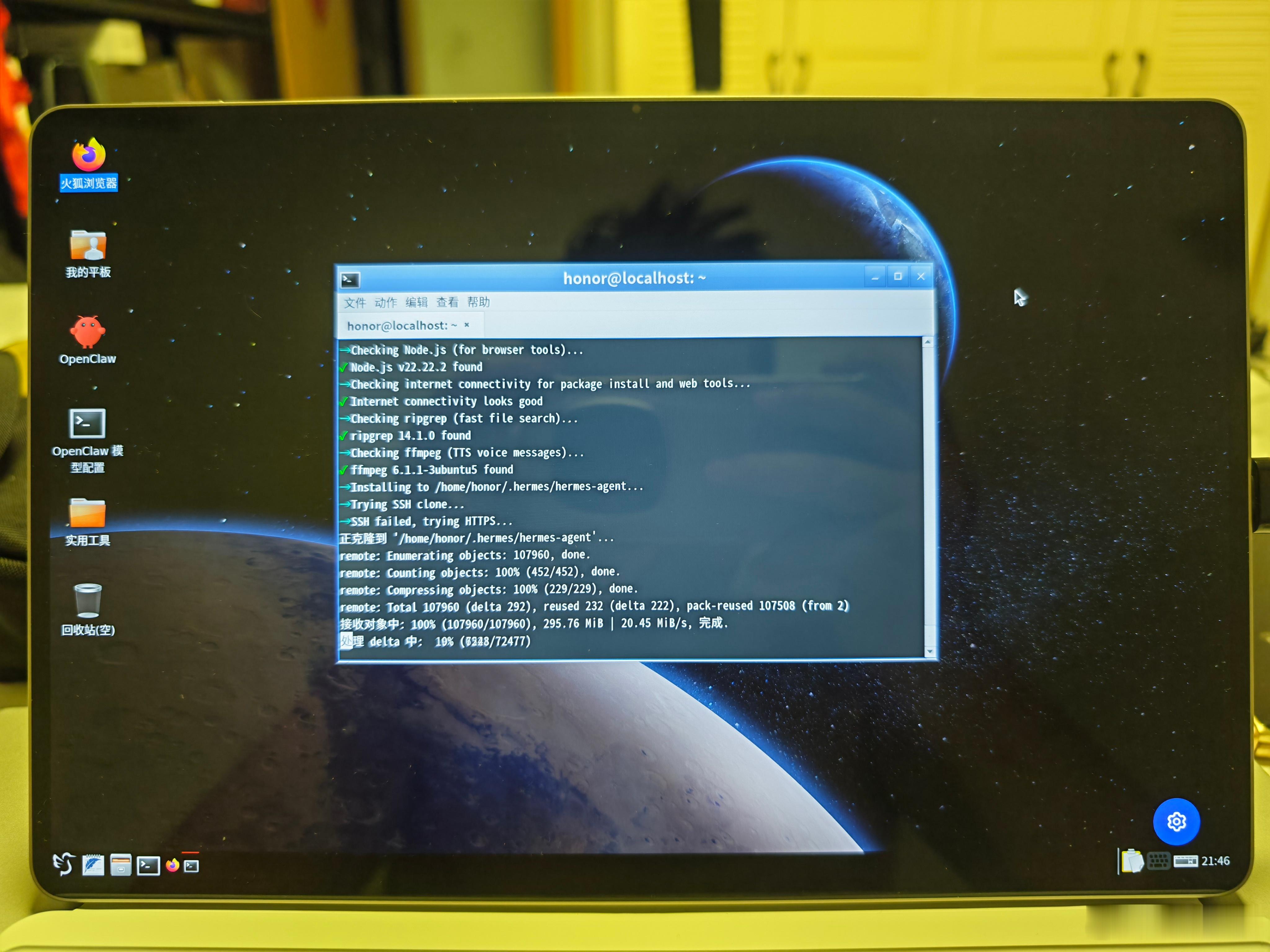Close the honor@localhost tab with its x
The height and width of the screenshot is (952, 1270).
click(x=467, y=325)
